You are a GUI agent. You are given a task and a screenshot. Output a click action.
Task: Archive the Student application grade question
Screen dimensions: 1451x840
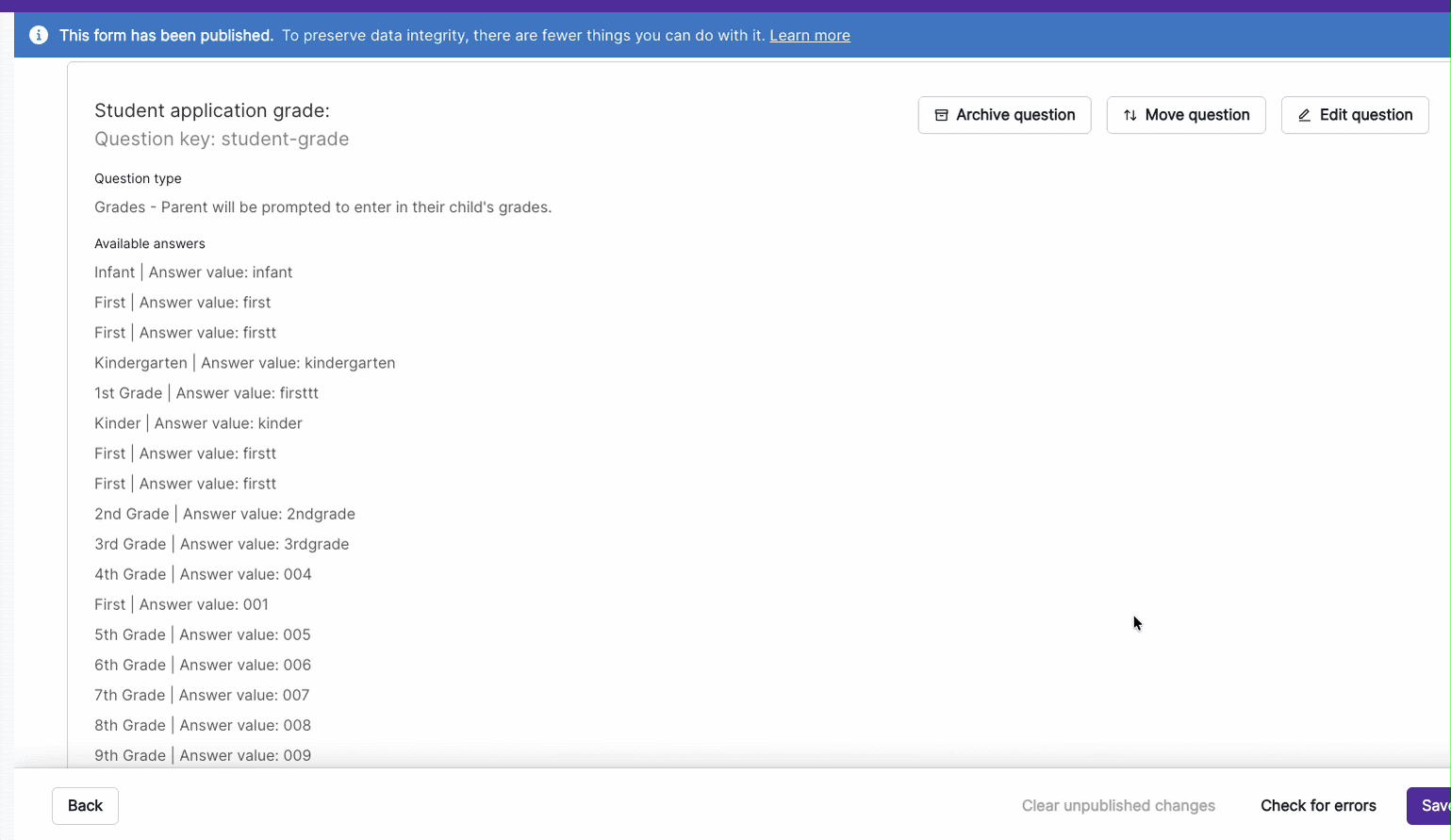tap(1004, 115)
